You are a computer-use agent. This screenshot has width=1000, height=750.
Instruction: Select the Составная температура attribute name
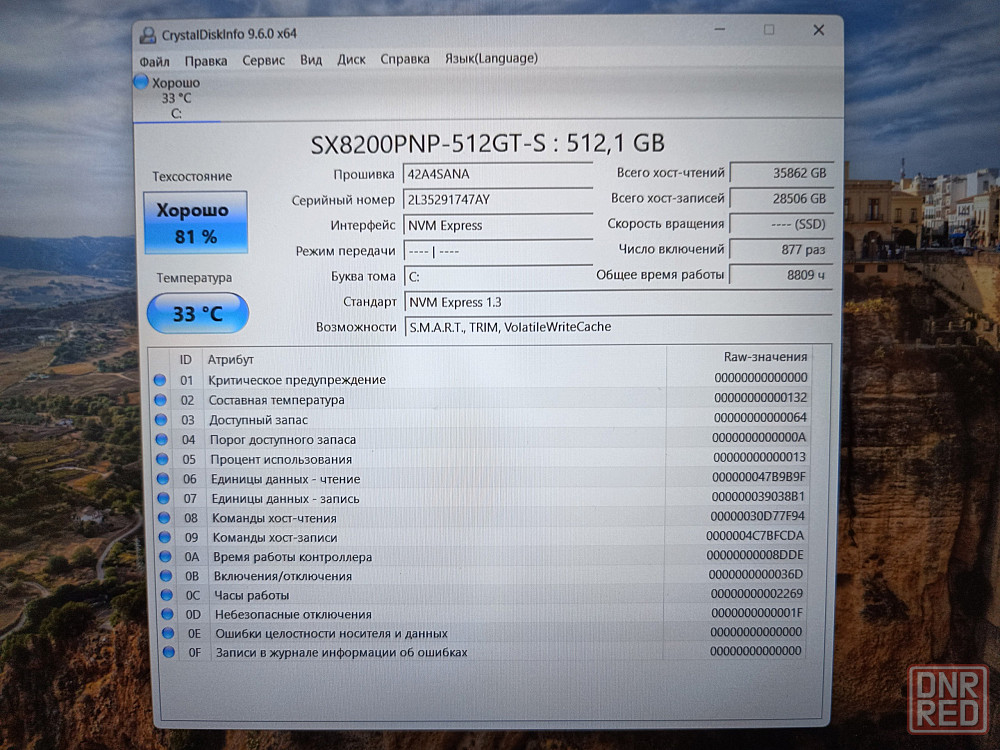pyautogui.click(x=277, y=400)
